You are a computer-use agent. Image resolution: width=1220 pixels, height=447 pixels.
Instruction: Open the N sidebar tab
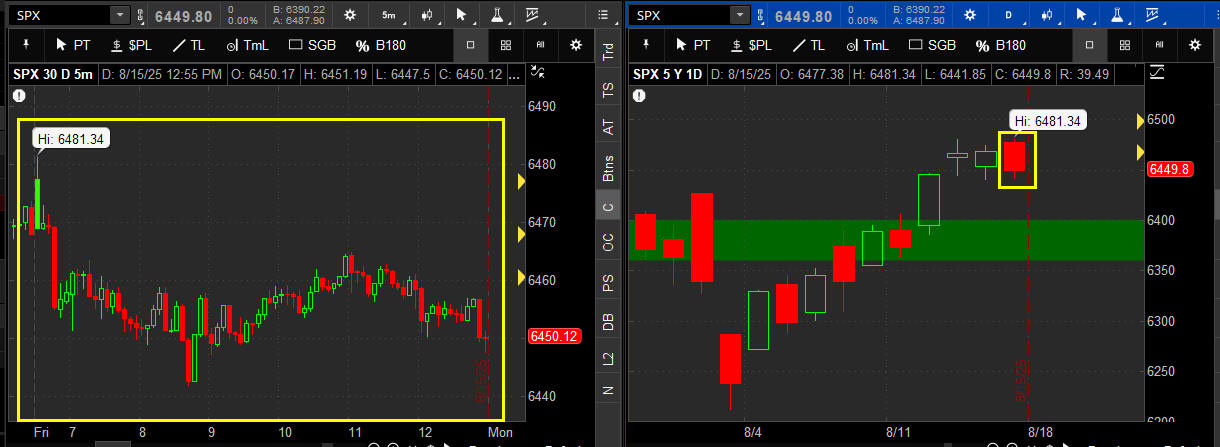607,390
